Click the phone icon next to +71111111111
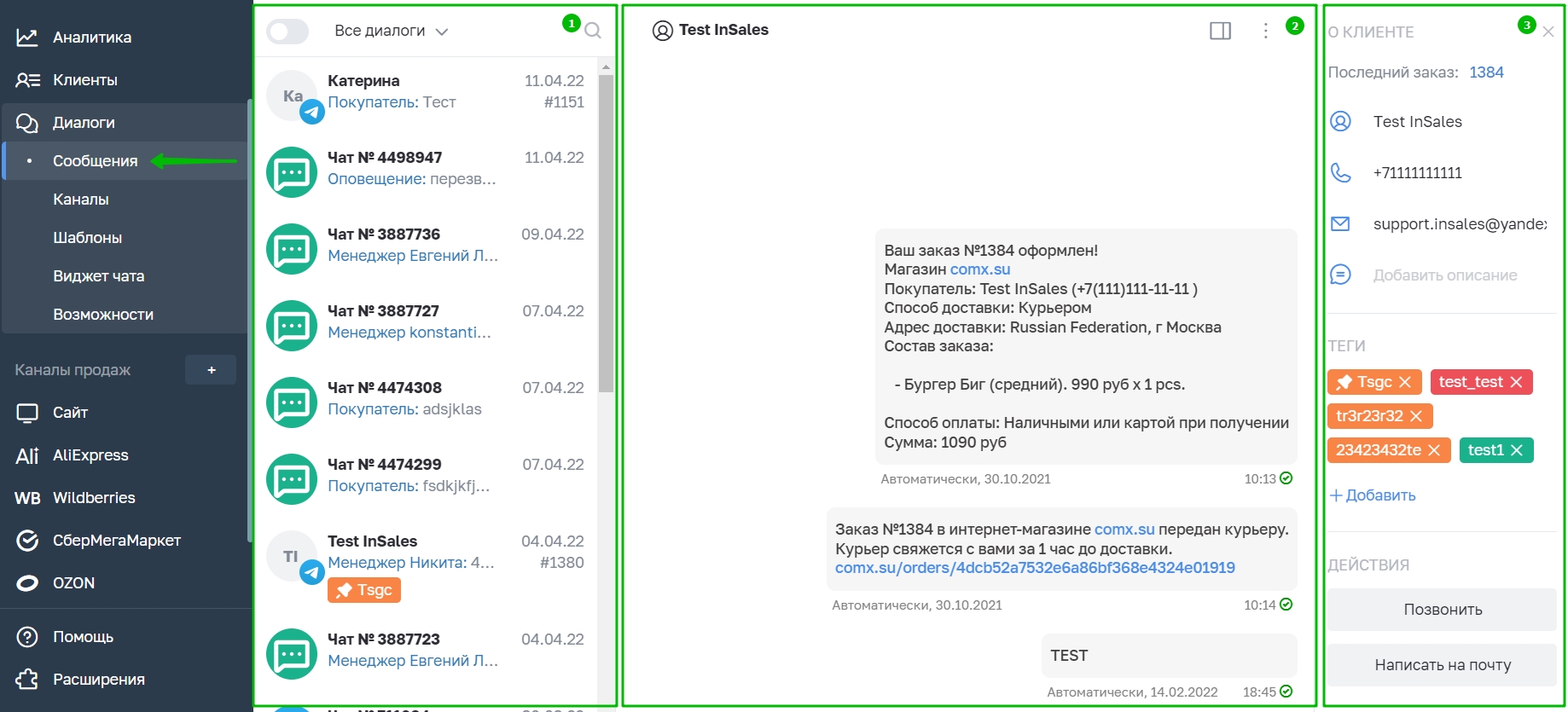Image resolution: width=1568 pixels, height=712 pixels. coord(1341,173)
